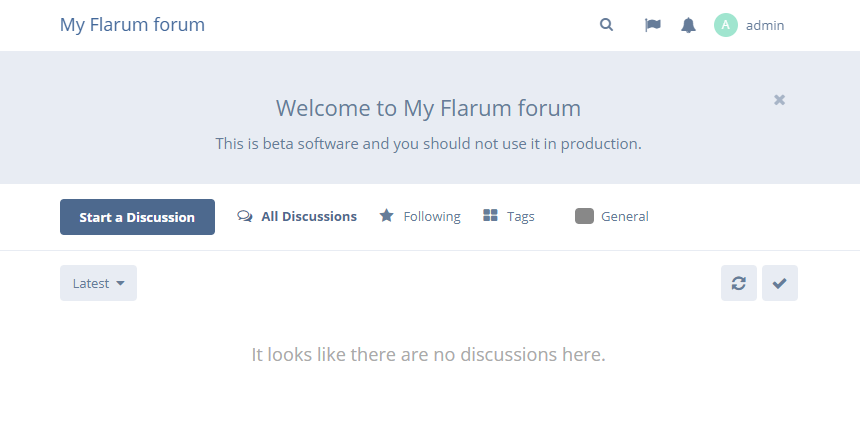Dismiss the welcome banner

[779, 100]
